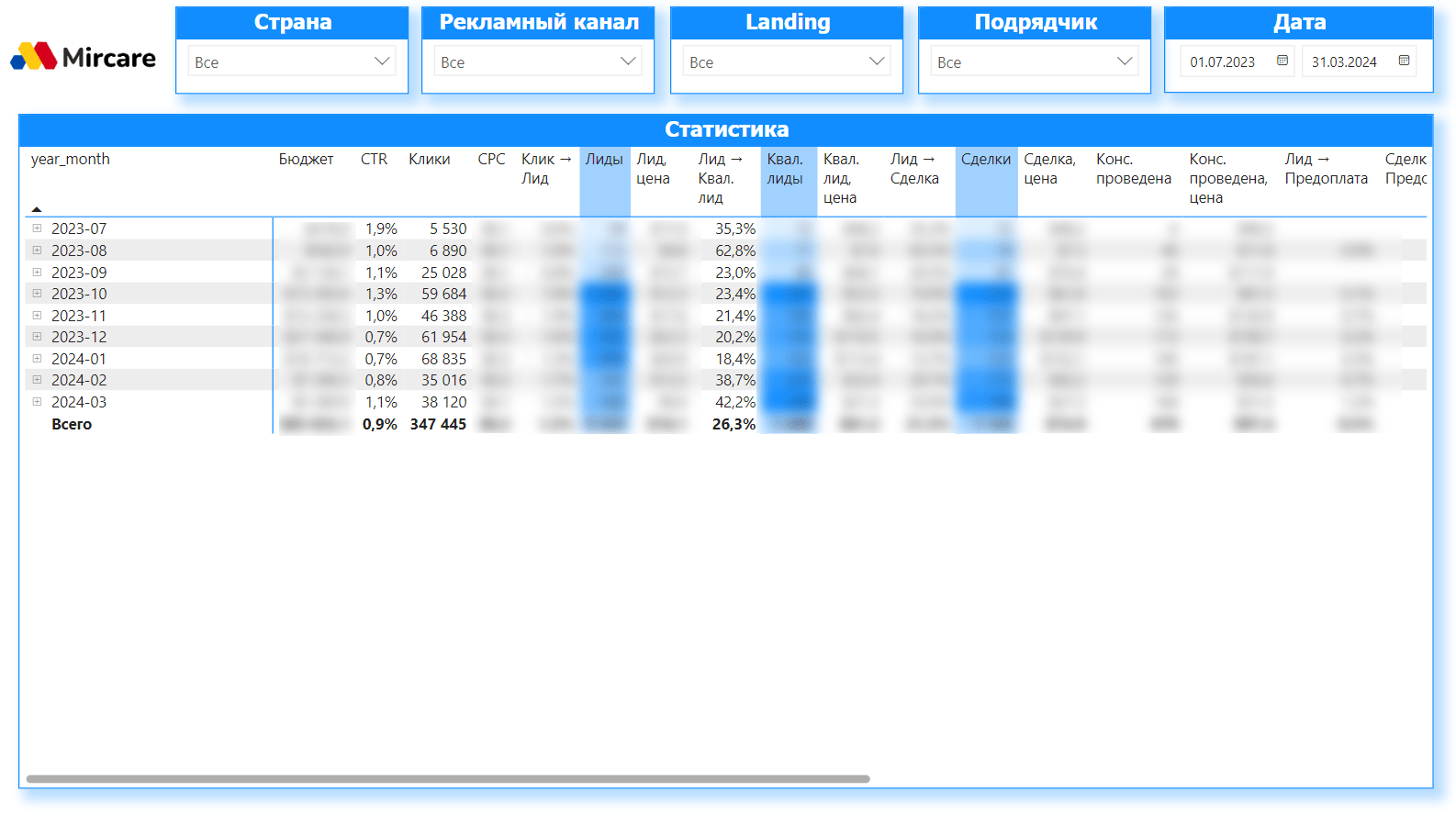Expand the 2024-03 row
This screenshot has width=1456, height=814.
click(37, 401)
